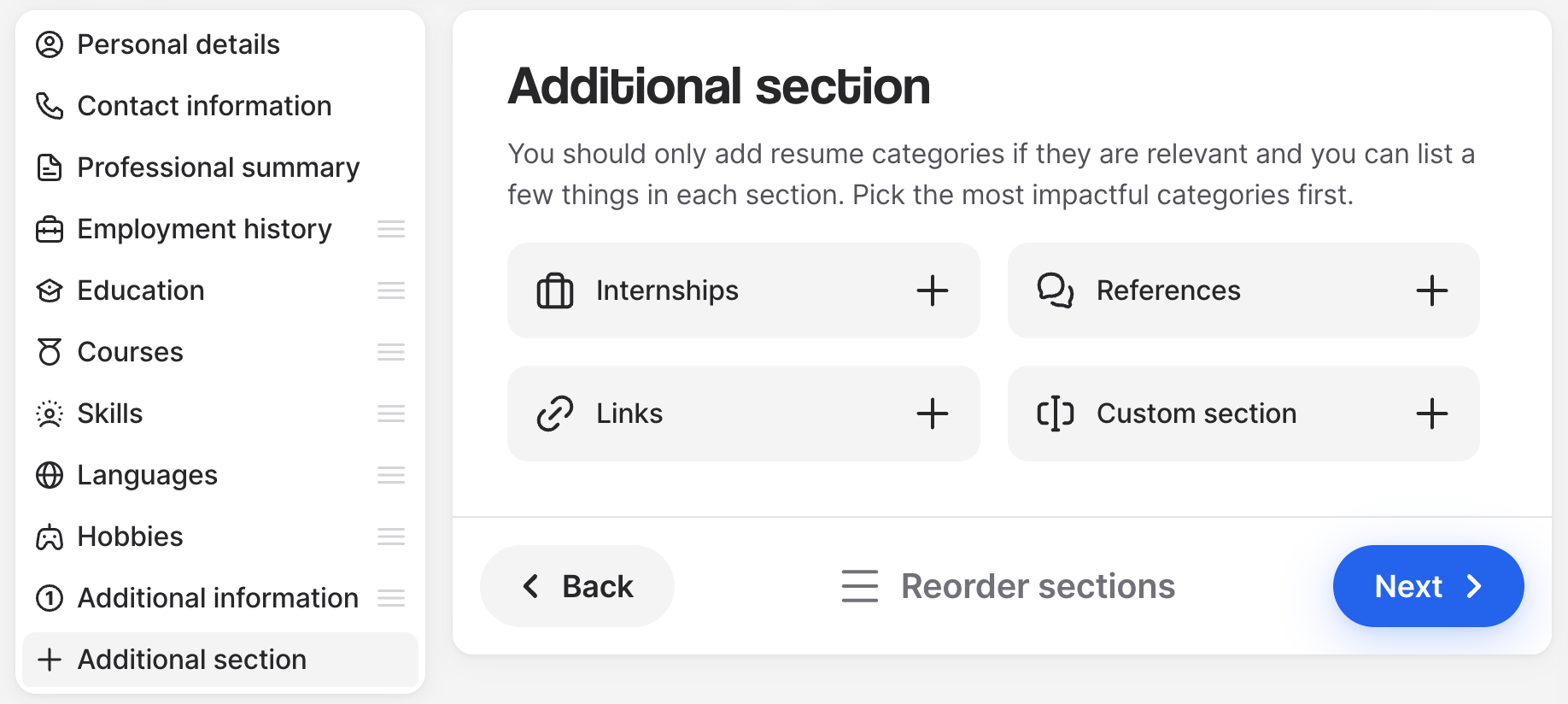The width and height of the screenshot is (1568, 704).
Task: Click the plus icon next to References
Action: (1432, 290)
